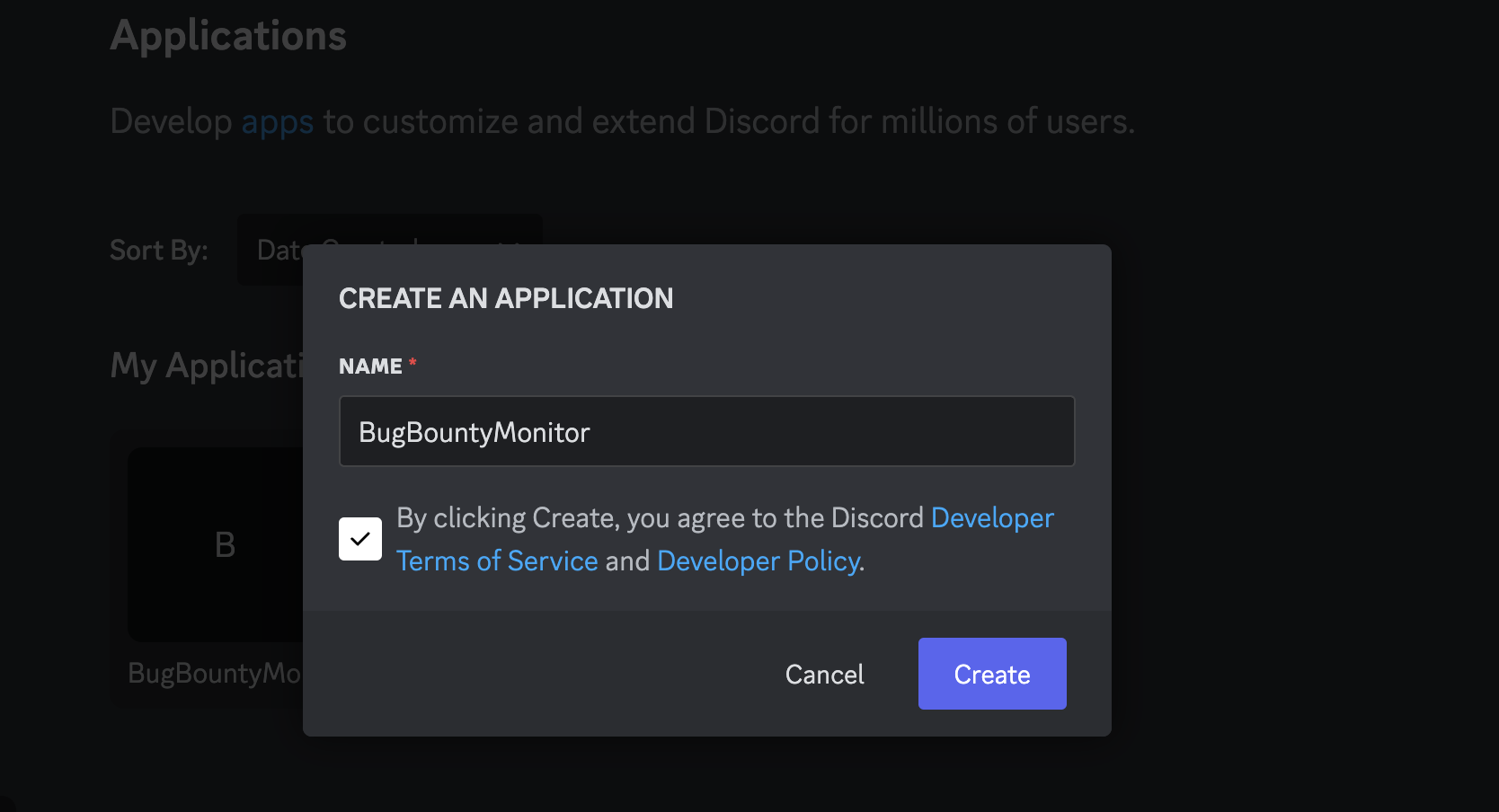Click the 'Applications' page heading
The height and width of the screenshot is (812, 1499).
(x=228, y=36)
